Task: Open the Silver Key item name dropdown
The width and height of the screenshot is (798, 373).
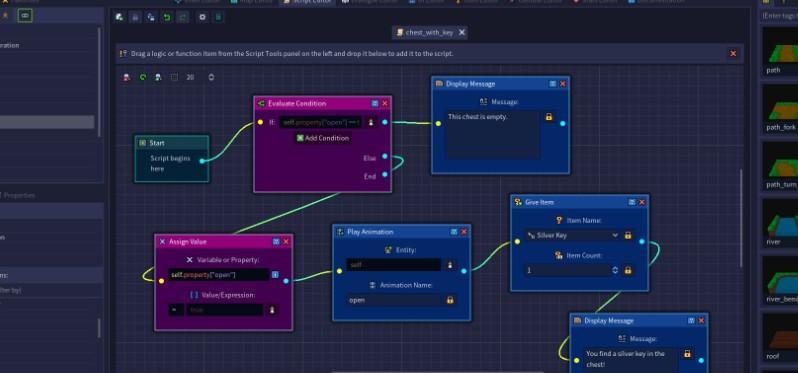Action: click(573, 235)
